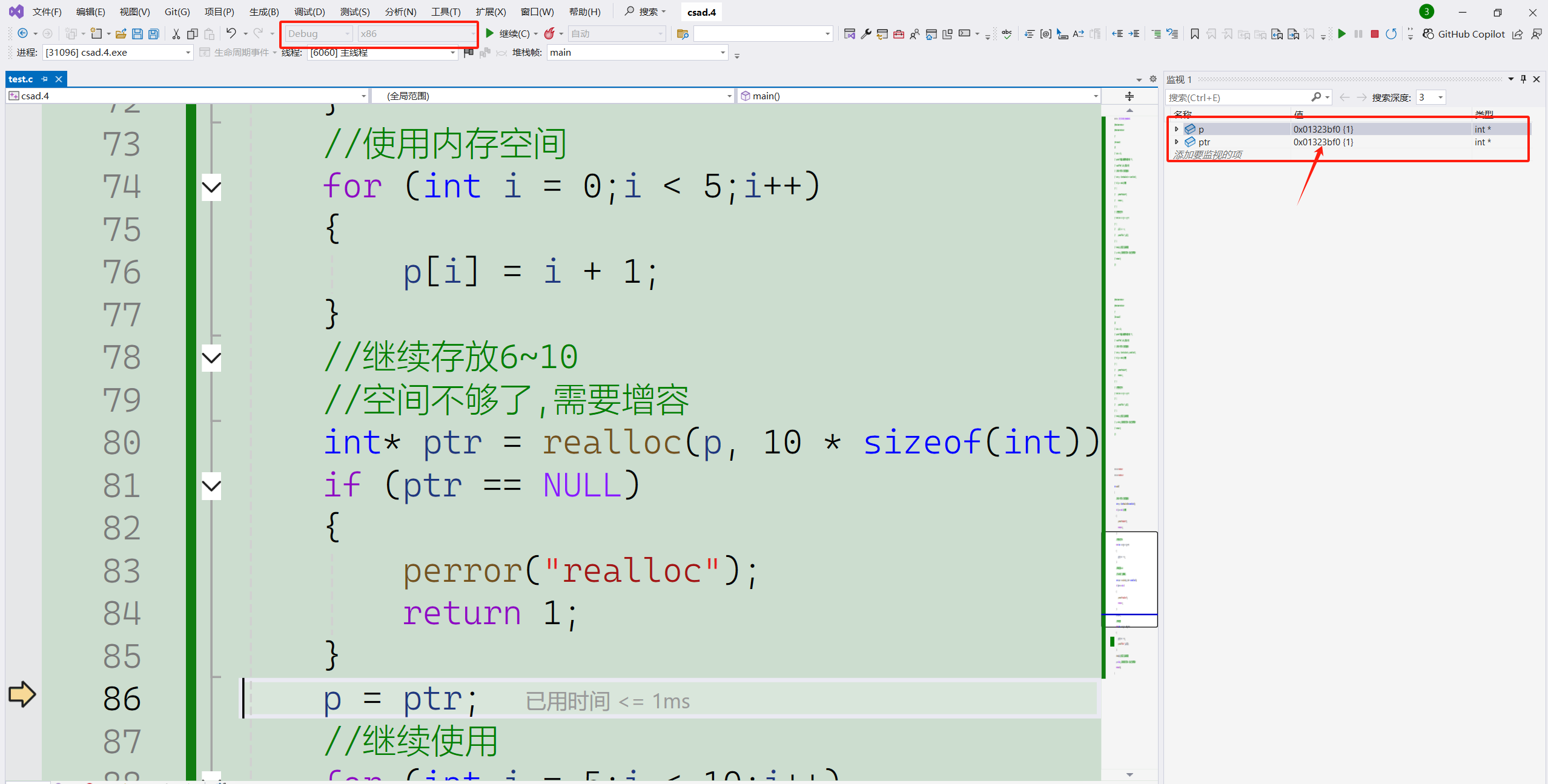1548x784 pixels.
Task: Toggle a bookmark on the current line
Action: [1195, 35]
